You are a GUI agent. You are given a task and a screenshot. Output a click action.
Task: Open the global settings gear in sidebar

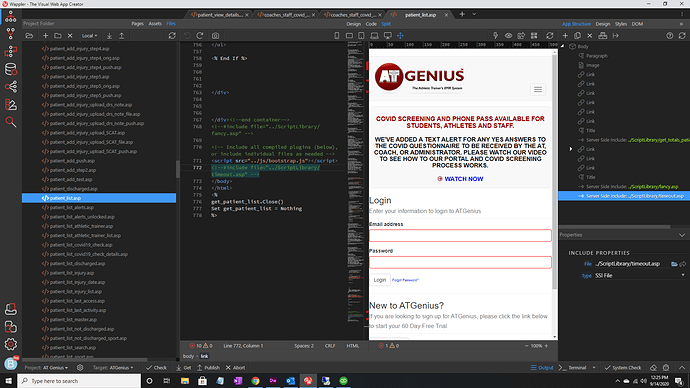click(x=11, y=344)
